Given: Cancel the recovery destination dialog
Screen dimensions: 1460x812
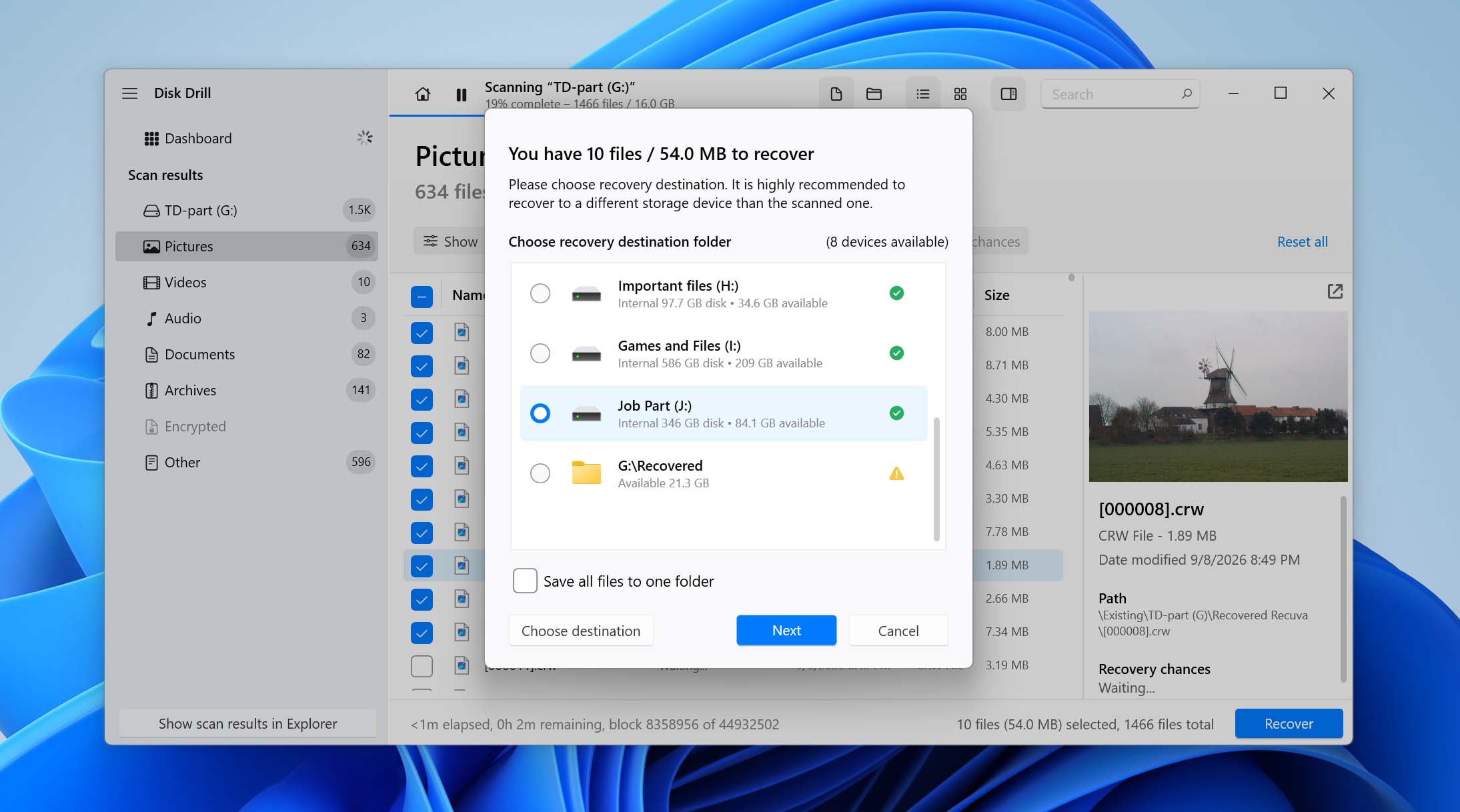Looking at the screenshot, I should coord(898,631).
